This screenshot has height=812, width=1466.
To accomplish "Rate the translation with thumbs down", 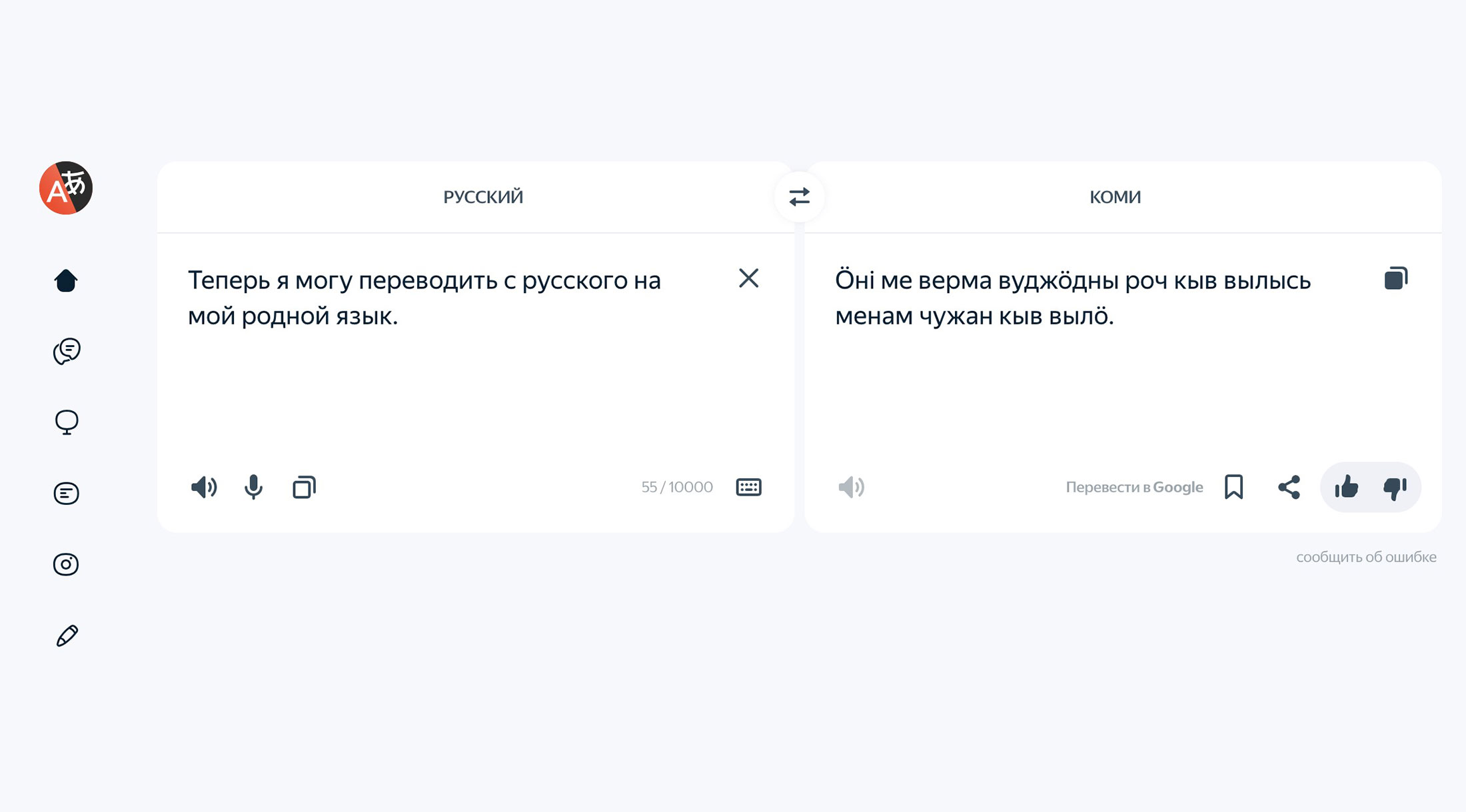I will [1395, 487].
